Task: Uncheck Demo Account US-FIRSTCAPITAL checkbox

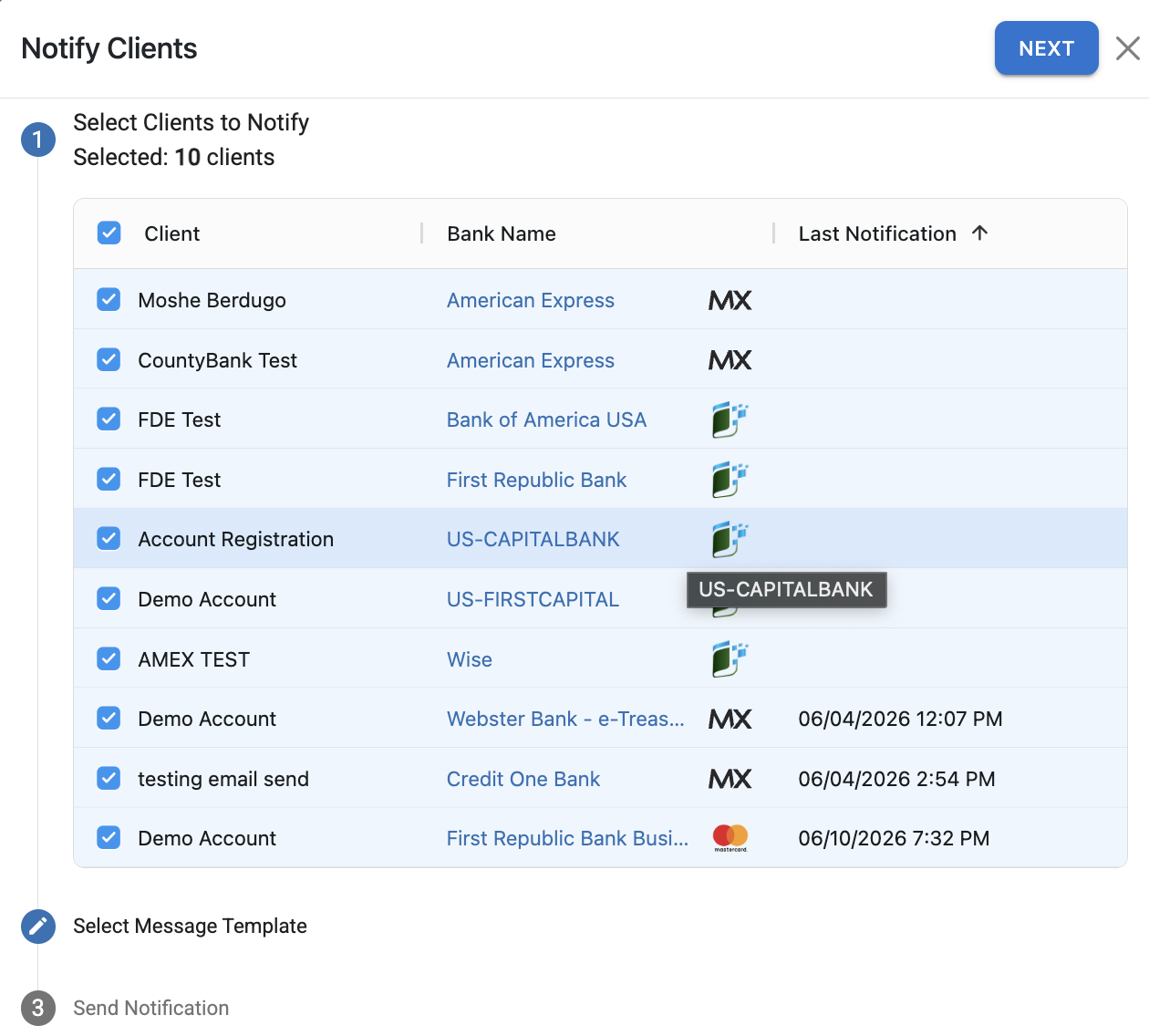Action: (x=109, y=598)
